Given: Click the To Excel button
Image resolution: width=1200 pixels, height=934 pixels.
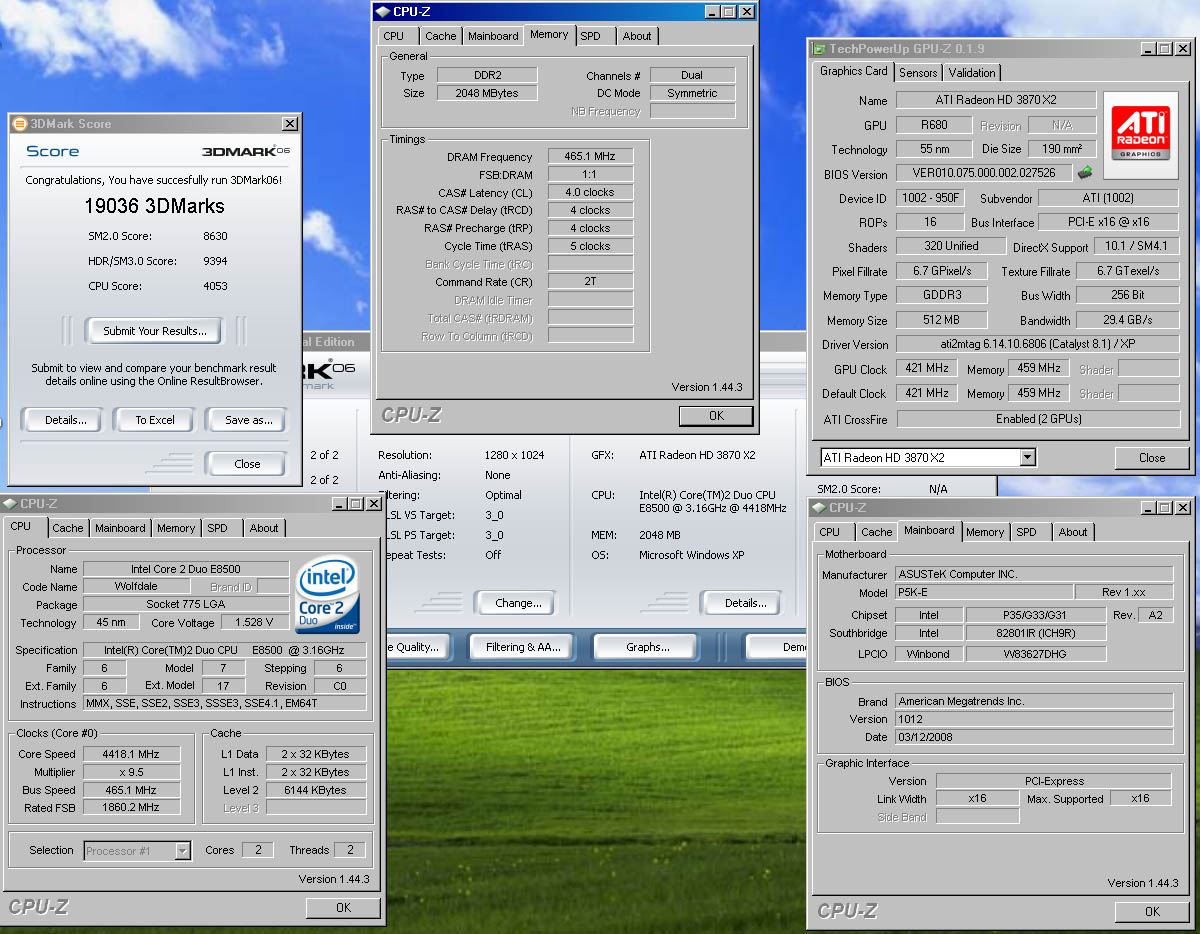Looking at the screenshot, I should 155,420.
